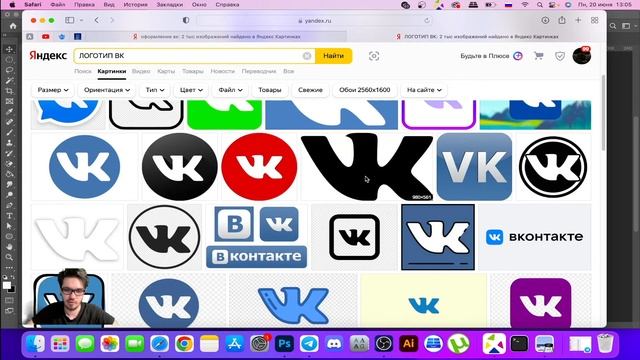Click Photoshop foreground color swatch
The height and width of the screenshot is (360, 640).
pos(7,285)
